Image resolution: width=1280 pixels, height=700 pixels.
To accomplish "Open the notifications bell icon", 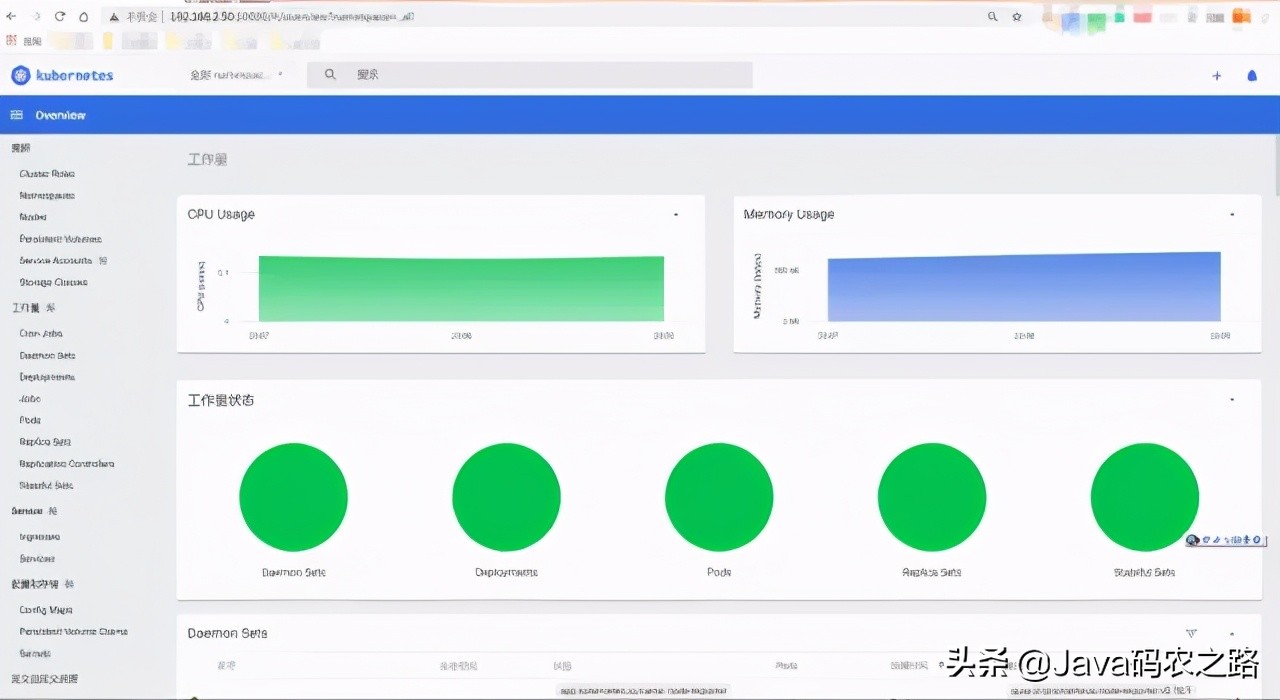I will [x=1251, y=76].
